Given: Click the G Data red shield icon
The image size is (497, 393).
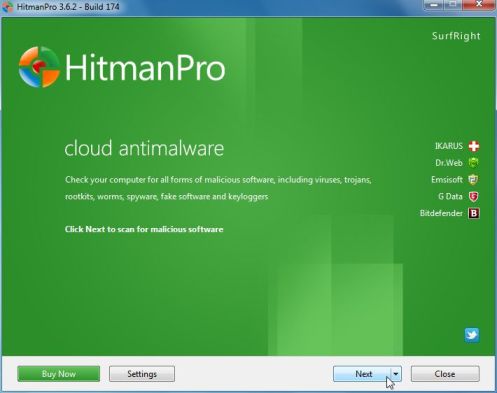Looking at the screenshot, I should click(x=473, y=197).
